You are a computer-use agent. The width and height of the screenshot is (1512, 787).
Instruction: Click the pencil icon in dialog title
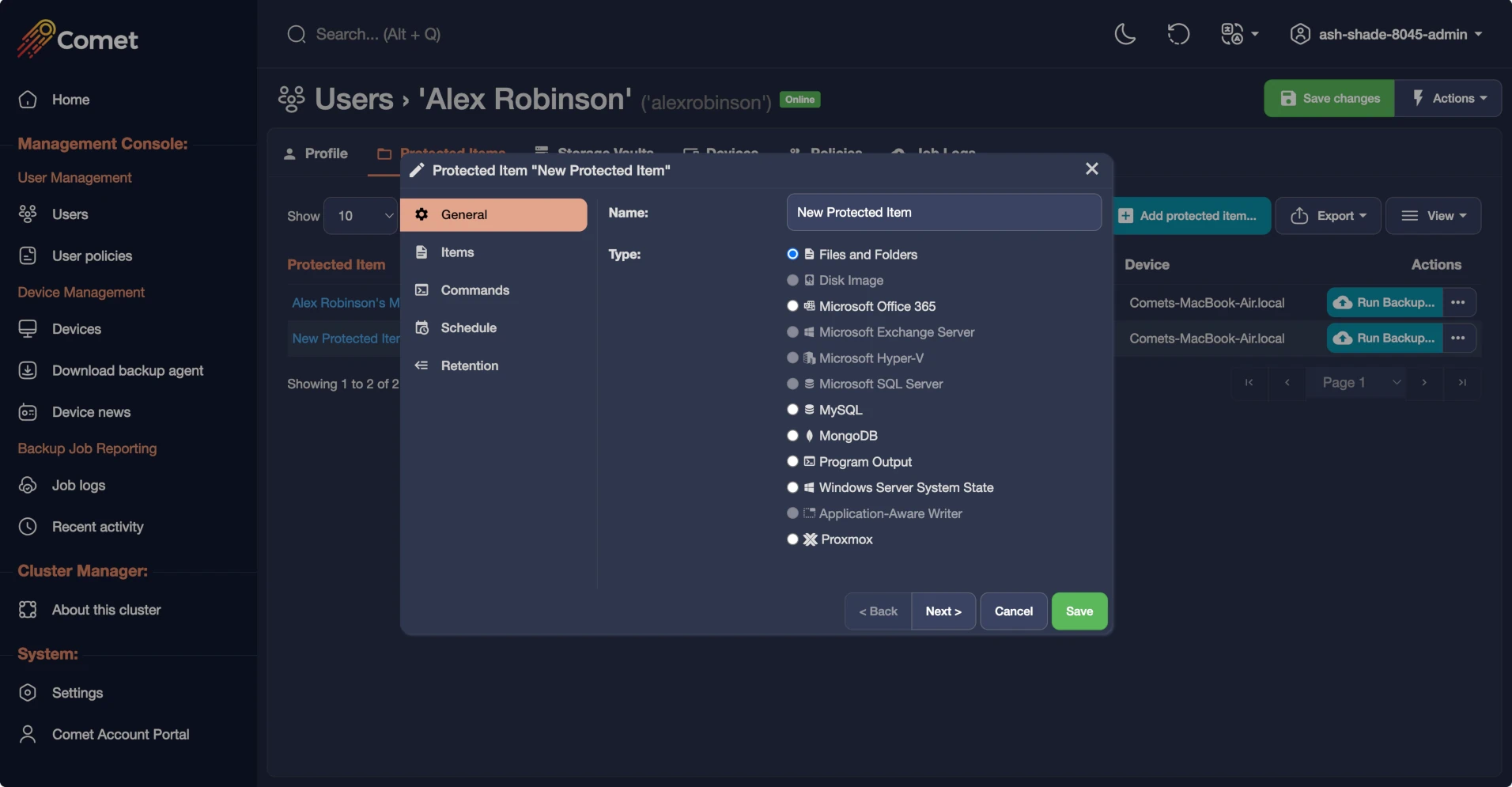(417, 170)
